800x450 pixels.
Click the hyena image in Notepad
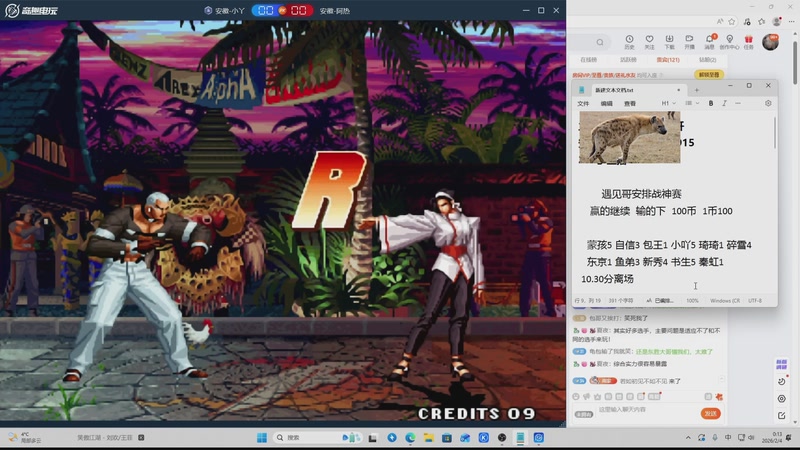point(630,137)
